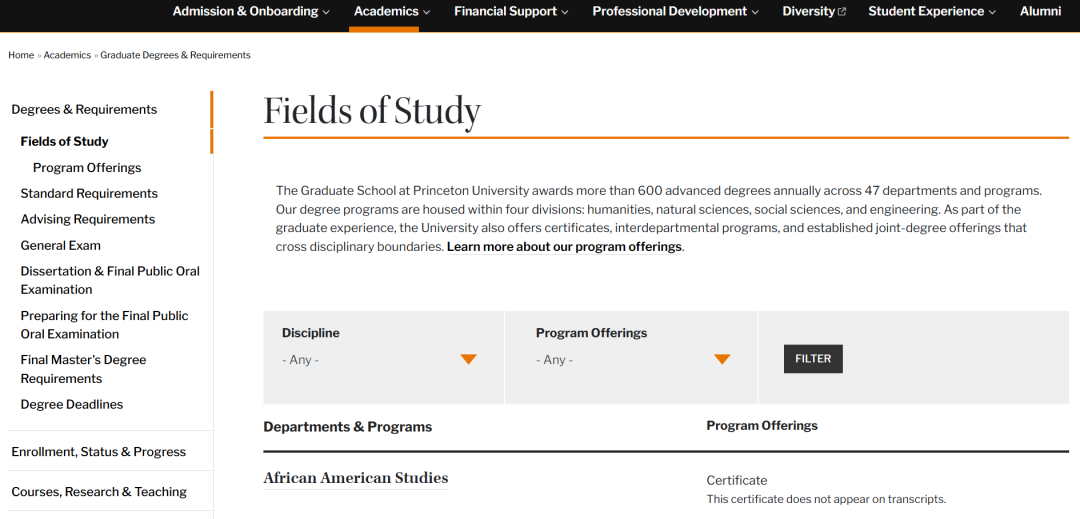Go to General Exam in the sidebar

(x=61, y=246)
